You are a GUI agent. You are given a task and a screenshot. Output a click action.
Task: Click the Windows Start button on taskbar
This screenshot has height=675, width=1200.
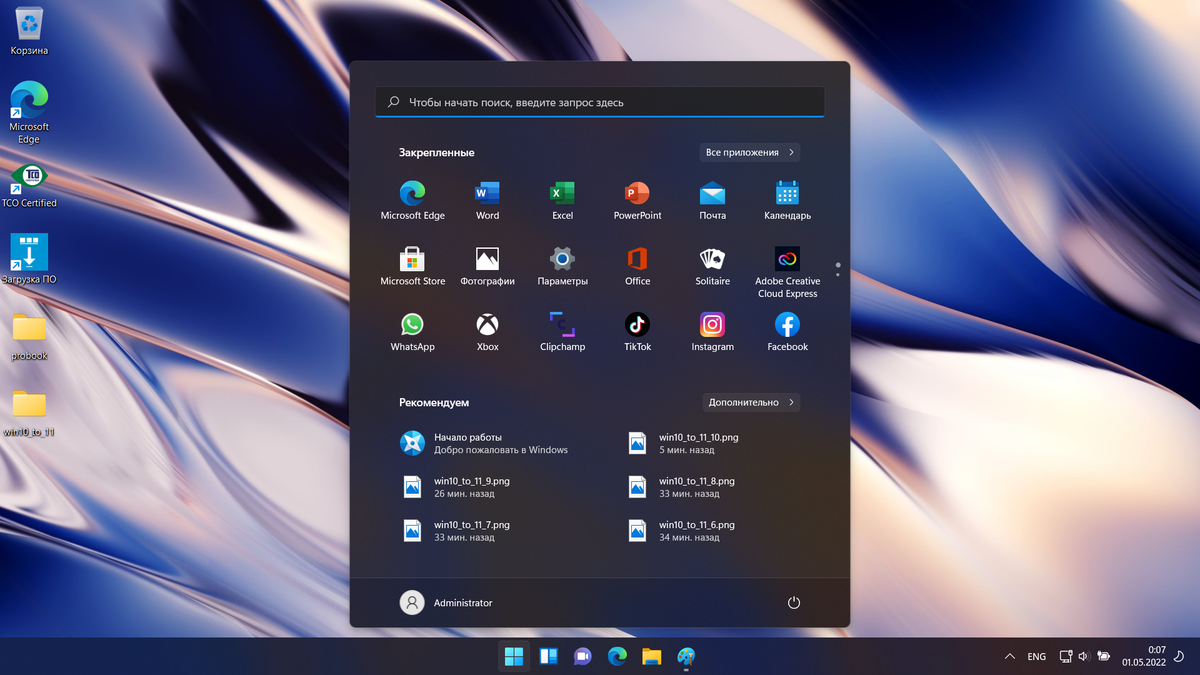coord(514,656)
